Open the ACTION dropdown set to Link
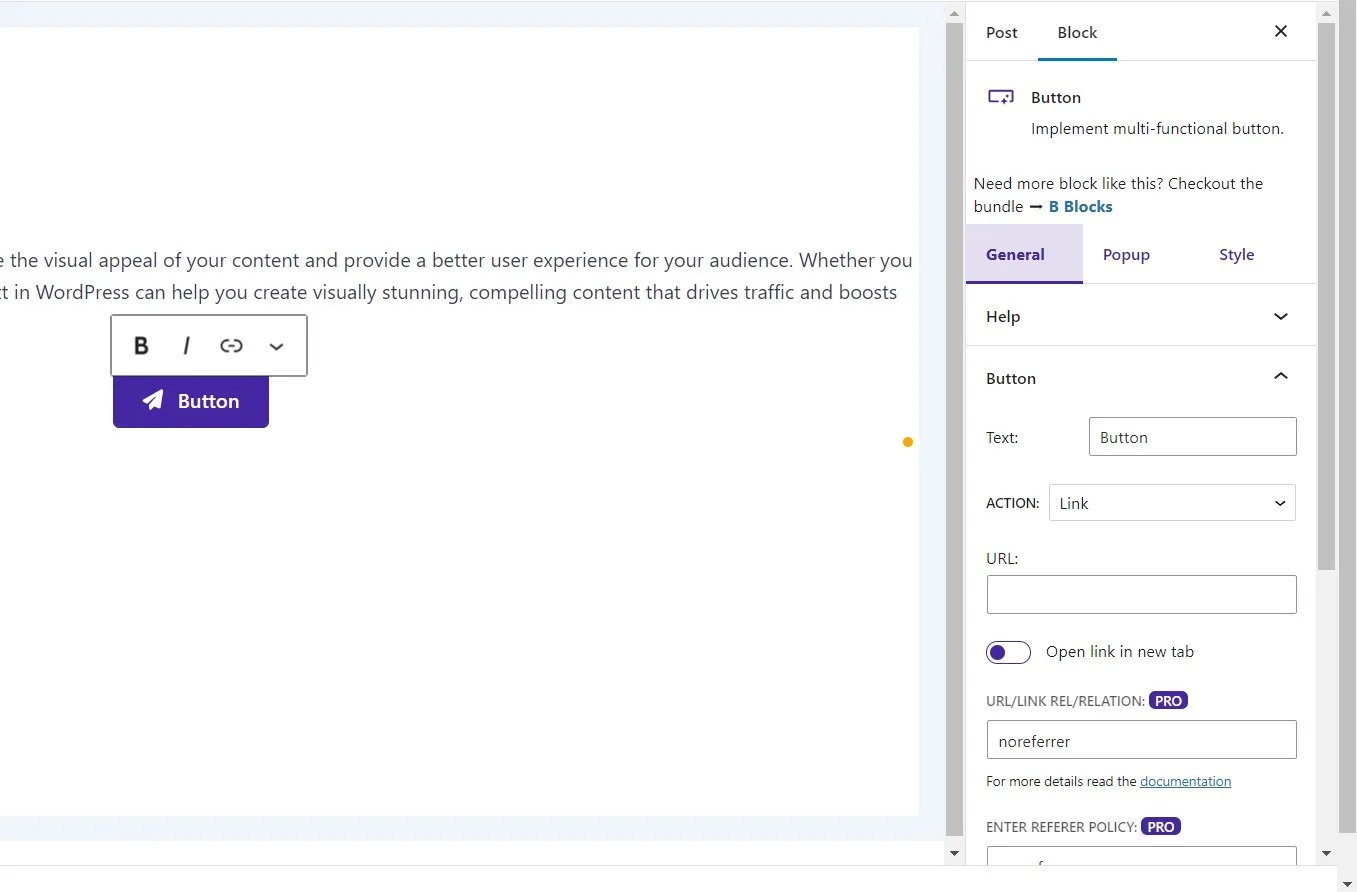The width and height of the screenshot is (1357, 892). click(1171, 503)
